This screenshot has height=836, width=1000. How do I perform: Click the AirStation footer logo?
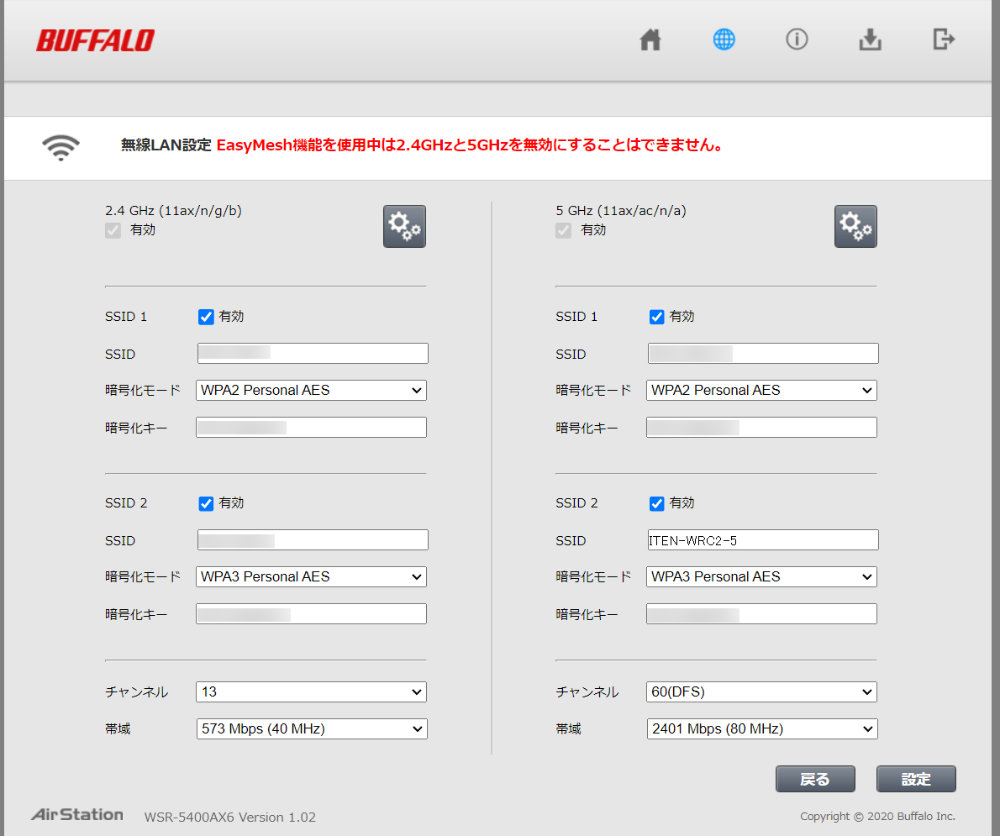coord(77,814)
